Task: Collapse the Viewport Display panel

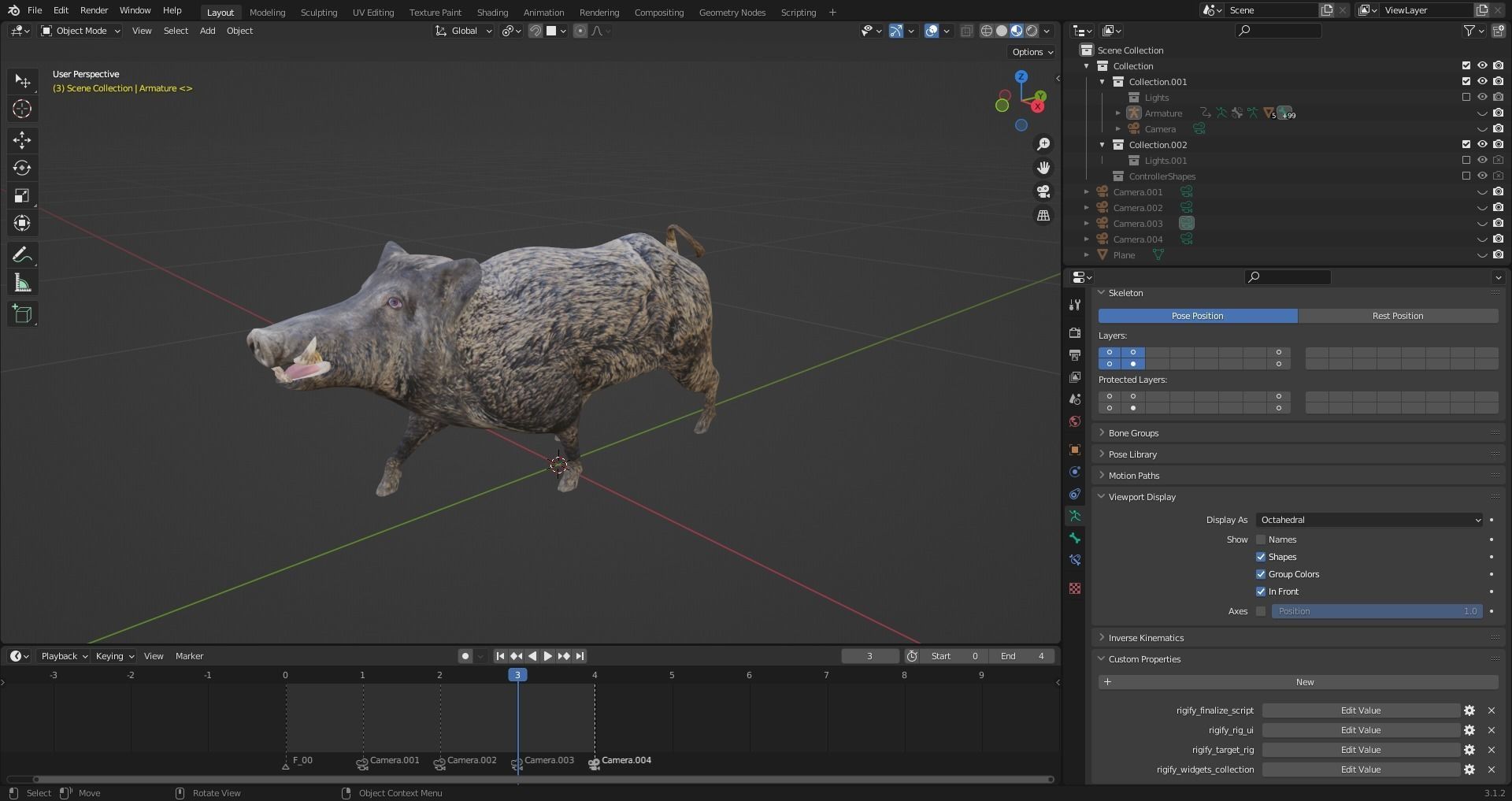Action: click(1142, 497)
